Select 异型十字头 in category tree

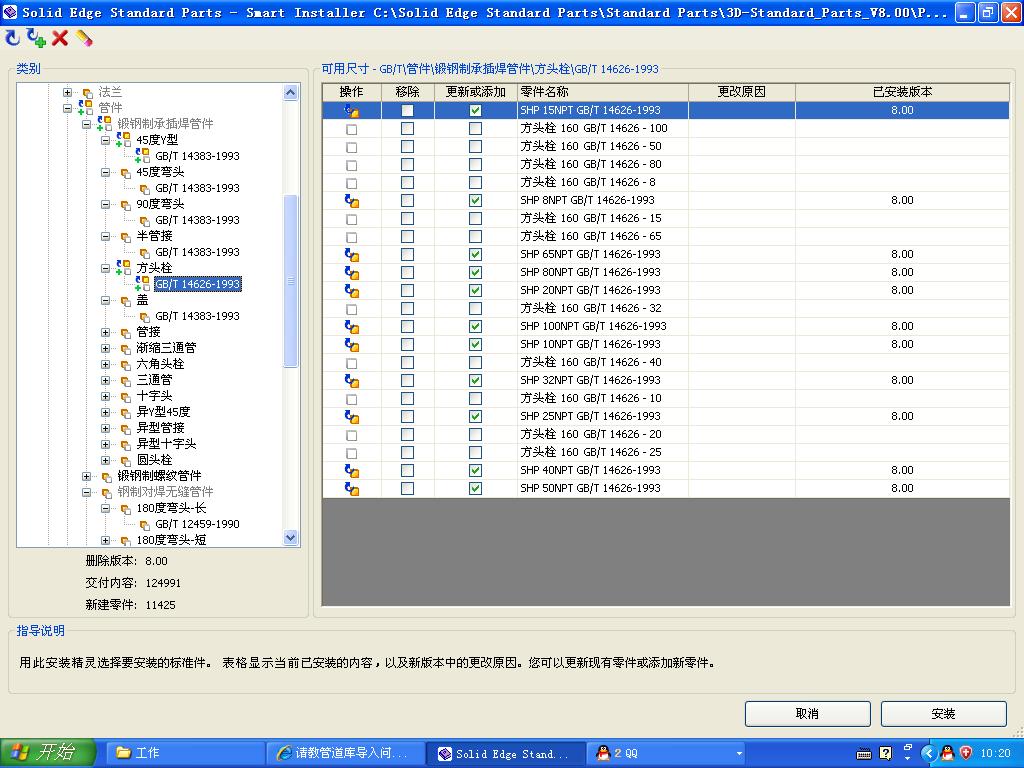[x=166, y=444]
